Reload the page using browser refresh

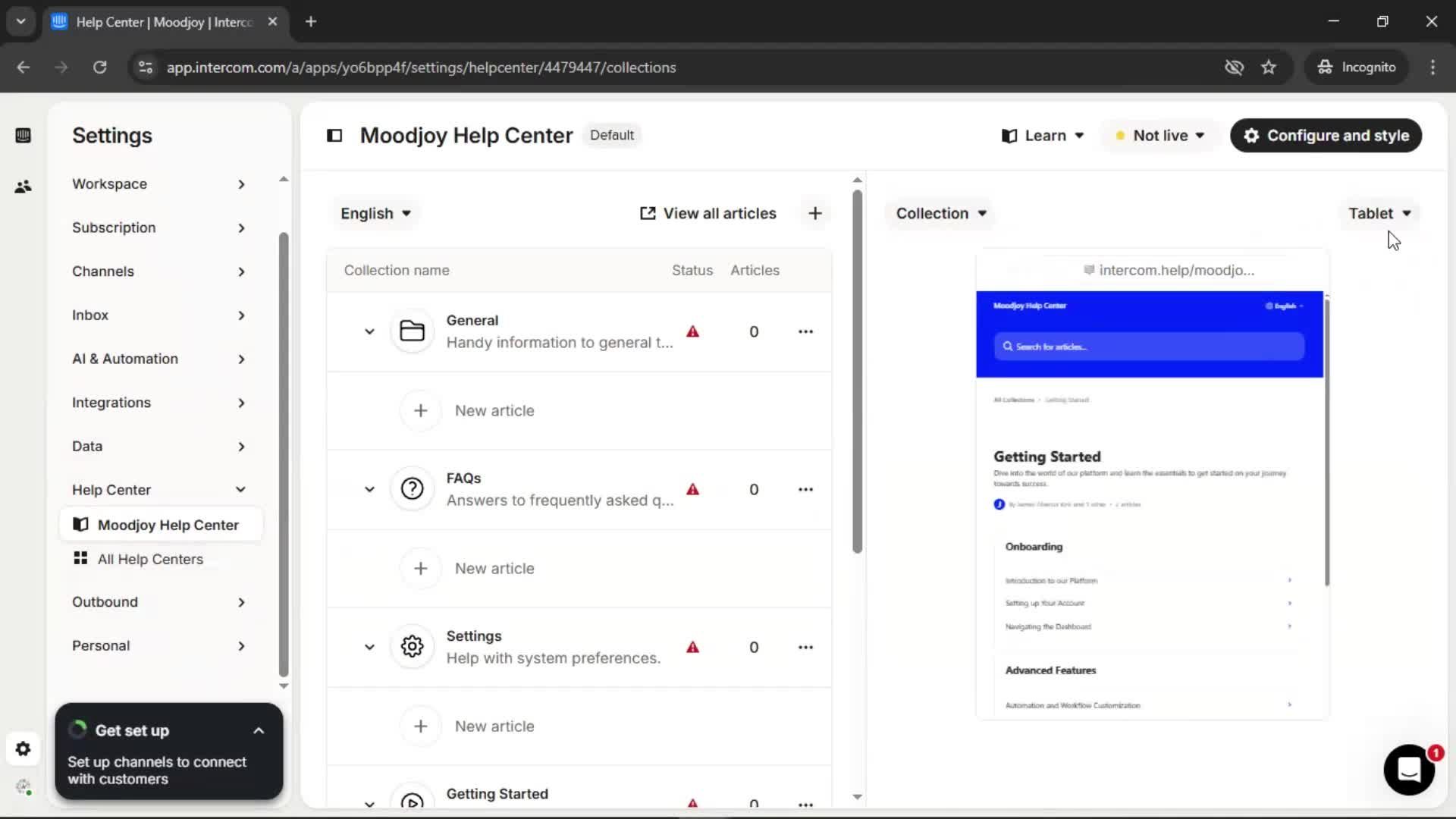pyautogui.click(x=99, y=67)
